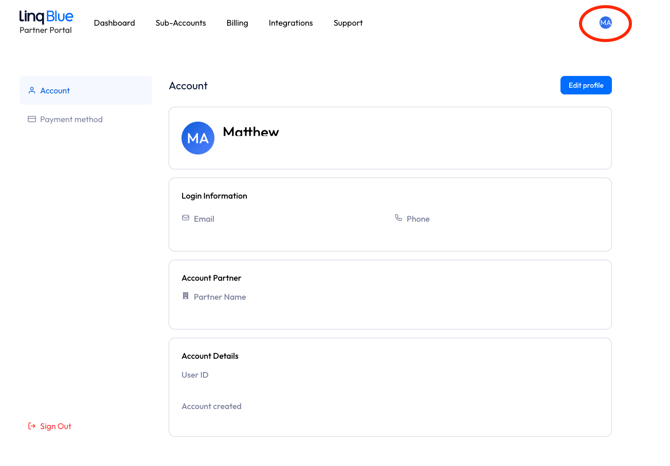Open the Integrations page
This screenshot has height=466, width=670.
point(290,23)
